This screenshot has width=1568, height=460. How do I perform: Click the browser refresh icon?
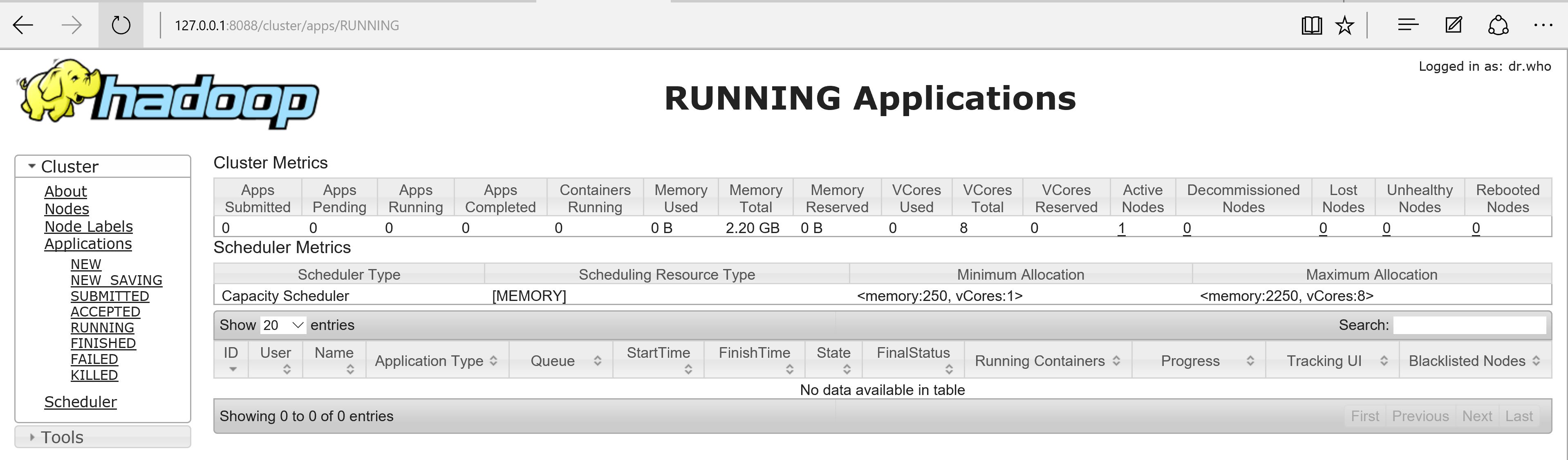click(x=121, y=25)
